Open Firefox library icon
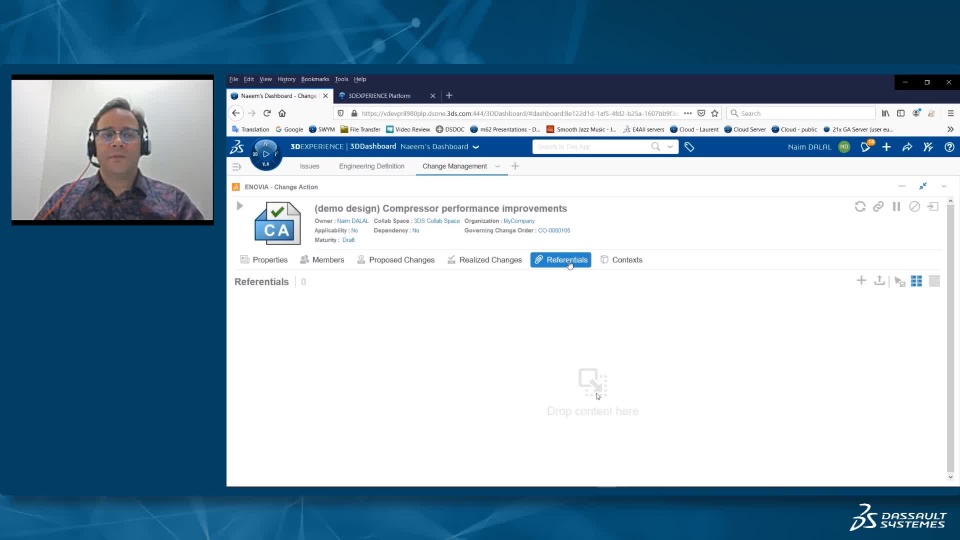The width and height of the screenshot is (960, 540). click(885, 113)
